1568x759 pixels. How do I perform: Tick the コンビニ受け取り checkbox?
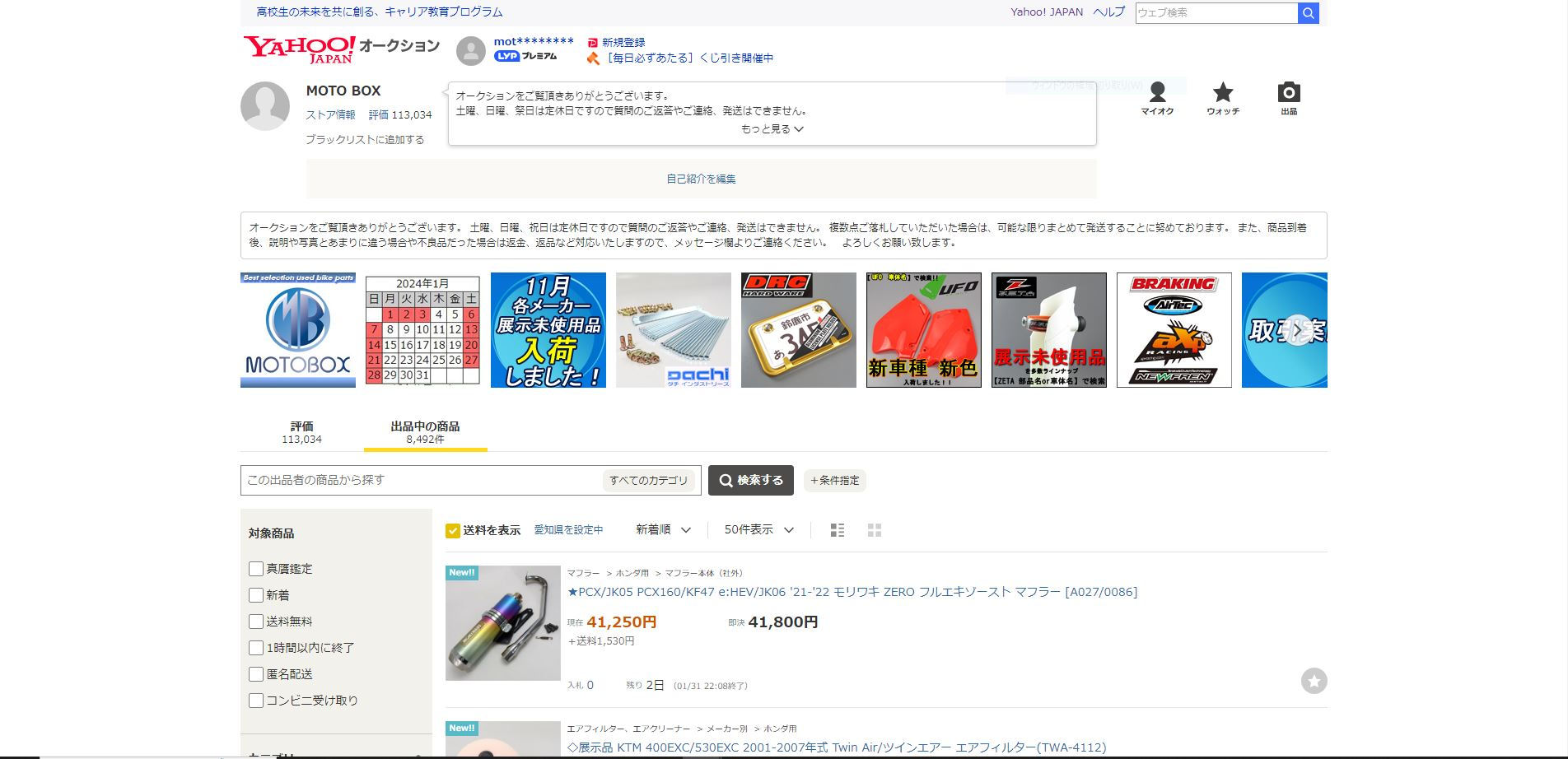pyautogui.click(x=256, y=701)
